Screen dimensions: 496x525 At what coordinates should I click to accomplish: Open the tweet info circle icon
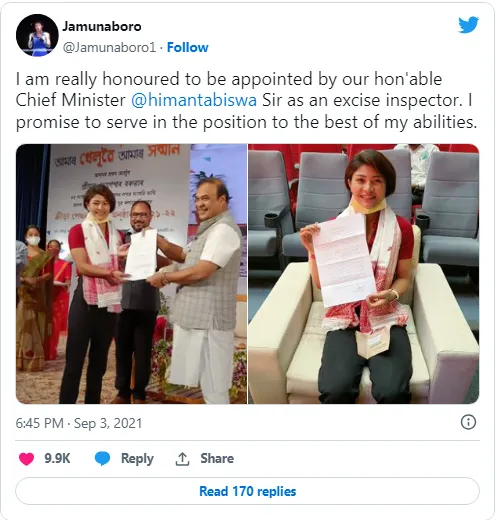pyautogui.click(x=468, y=422)
